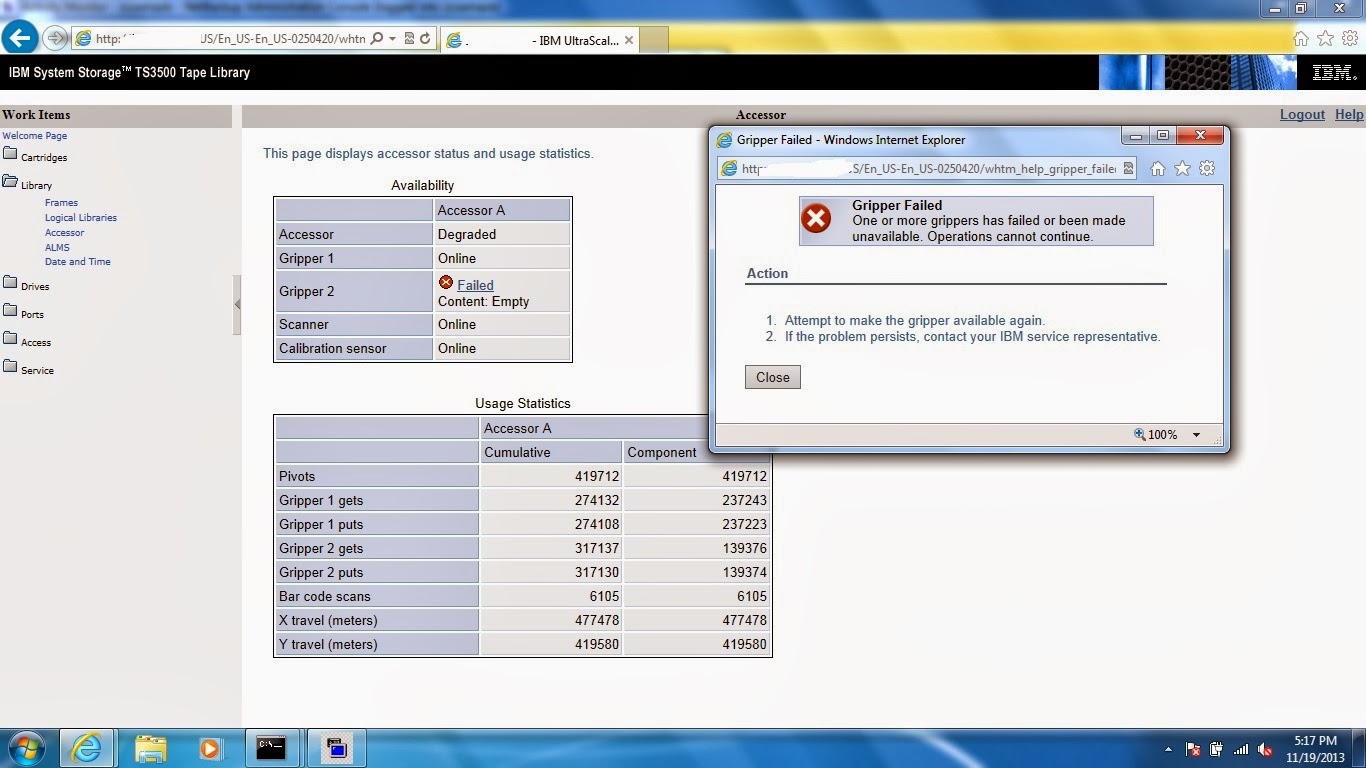Image resolution: width=1366 pixels, height=768 pixels.
Task: Click the Home icon in the popup toolbar
Action: pos(1157,168)
